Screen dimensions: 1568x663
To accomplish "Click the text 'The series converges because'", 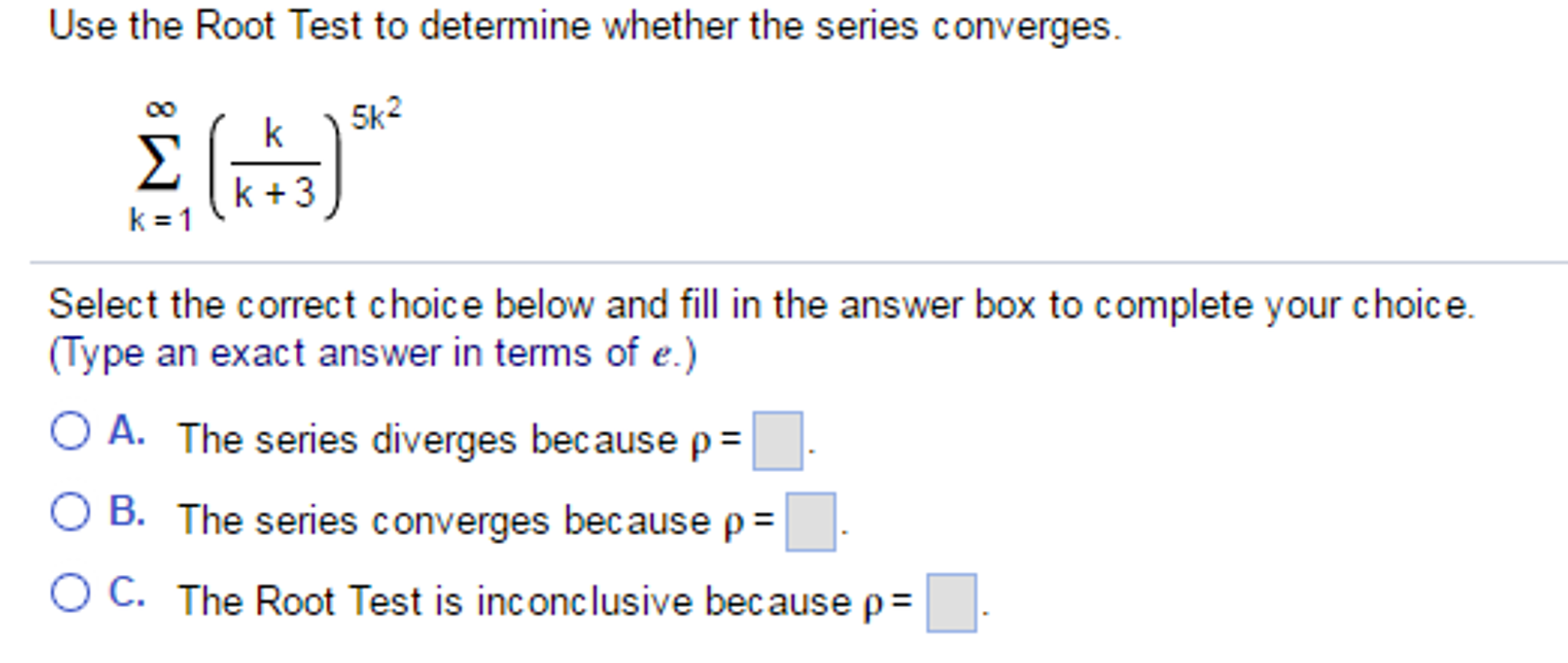I will pos(460,521).
